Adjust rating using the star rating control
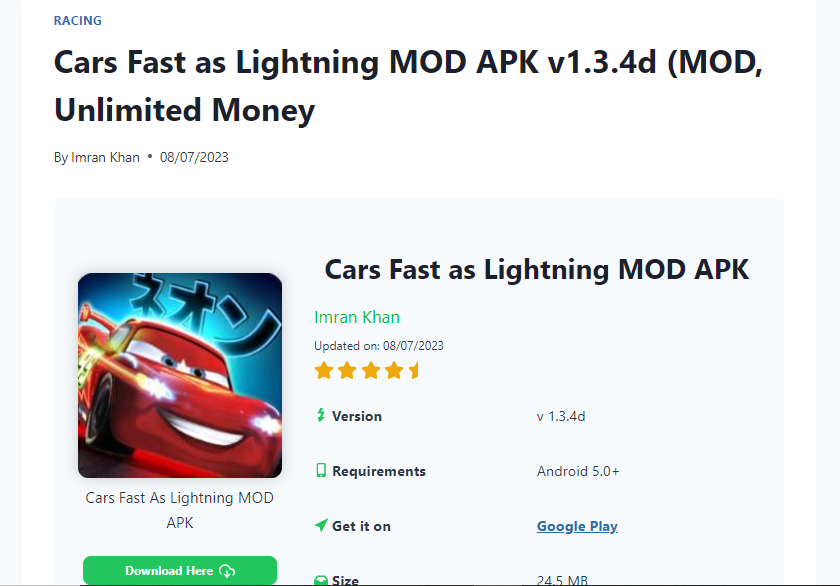Image resolution: width=840 pixels, height=586 pixels. 368,370
